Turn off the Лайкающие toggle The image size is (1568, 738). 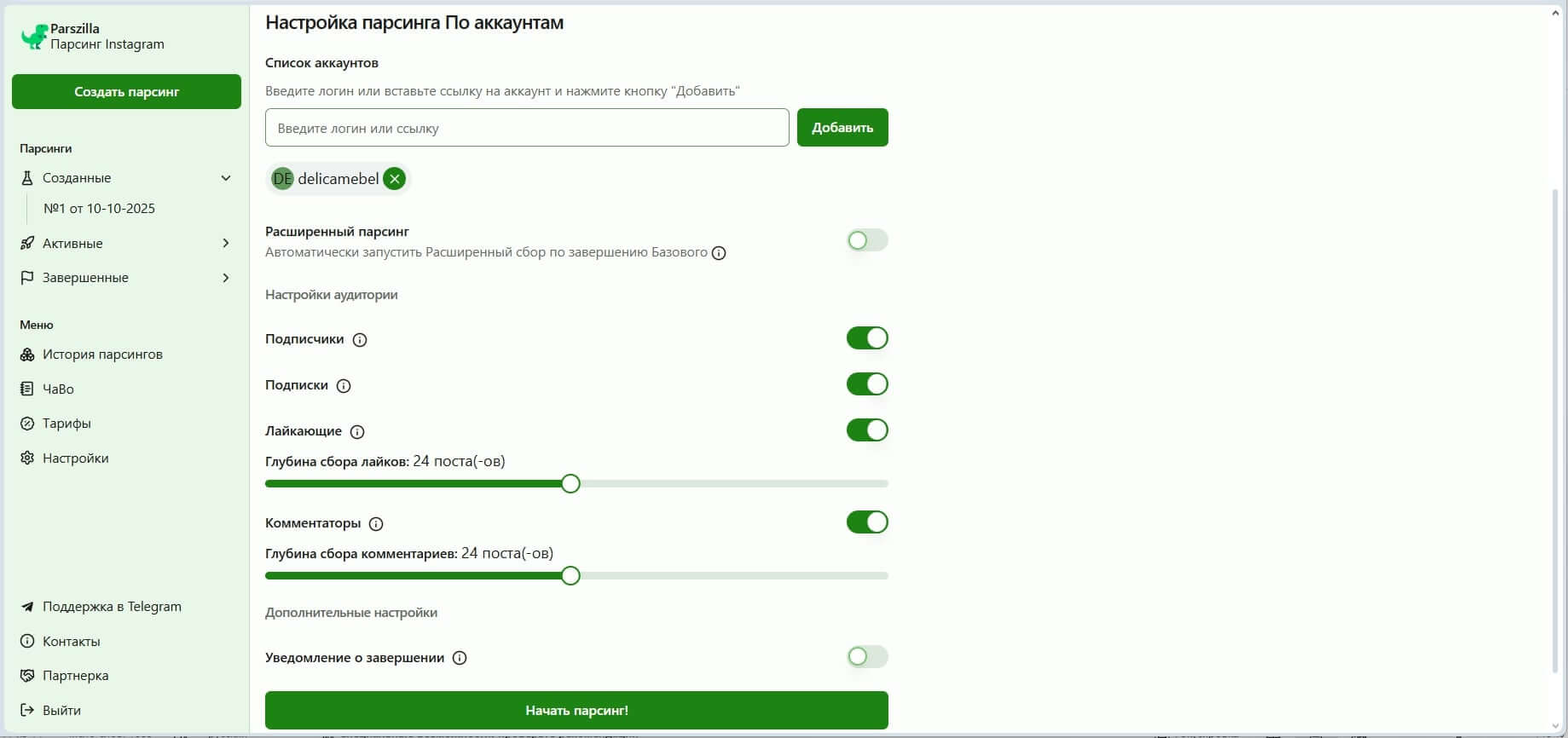867,430
